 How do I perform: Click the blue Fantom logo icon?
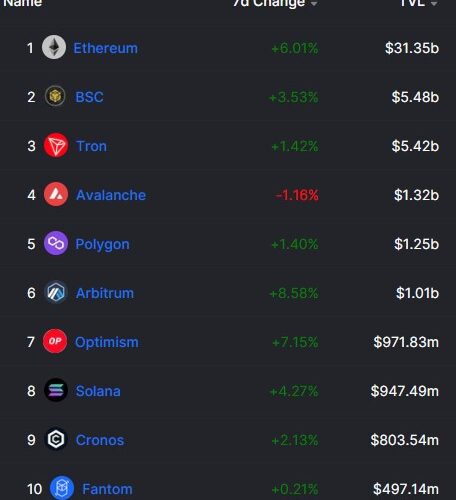[x=62, y=488]
